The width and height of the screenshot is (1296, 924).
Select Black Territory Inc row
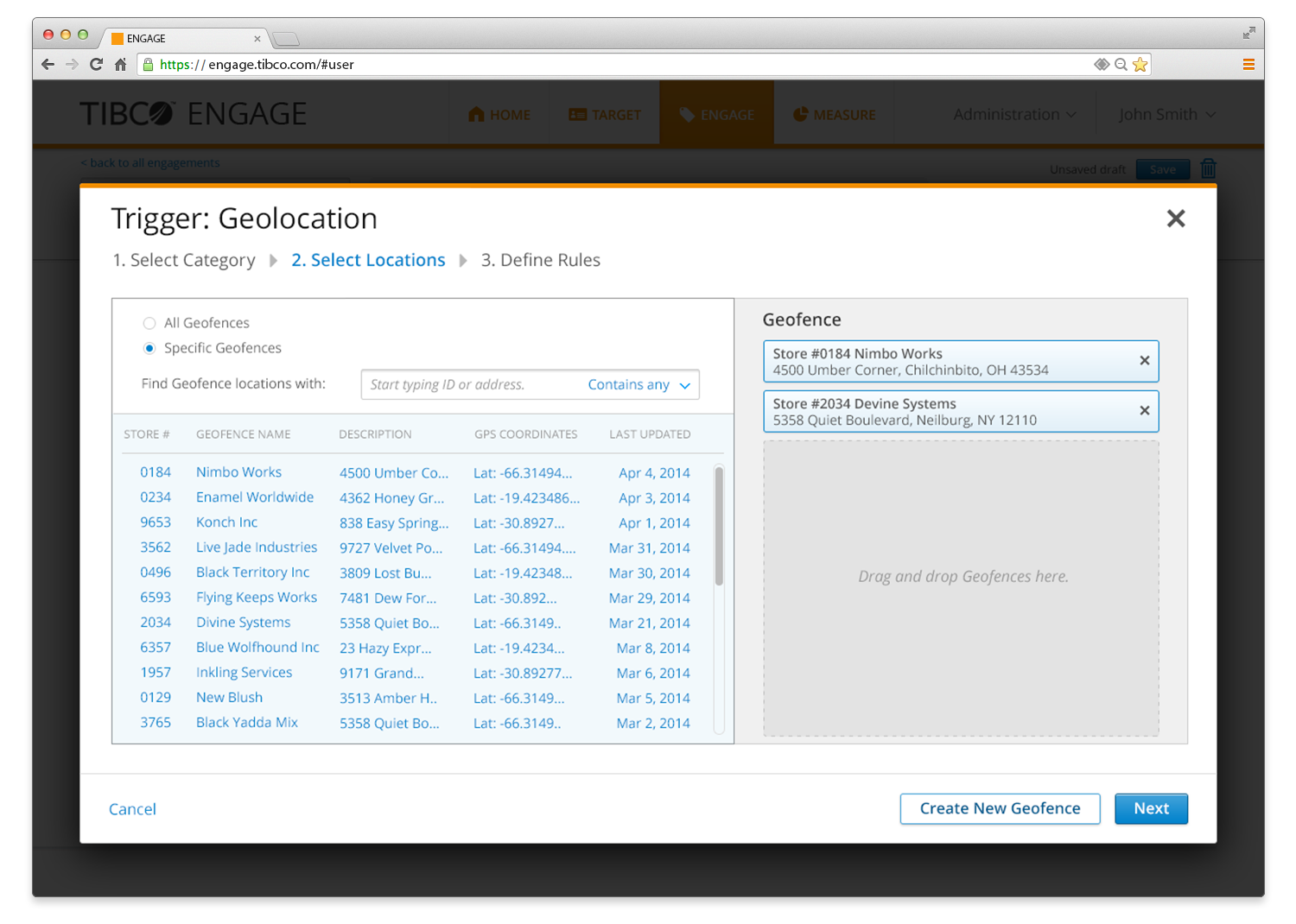[416, 573]
